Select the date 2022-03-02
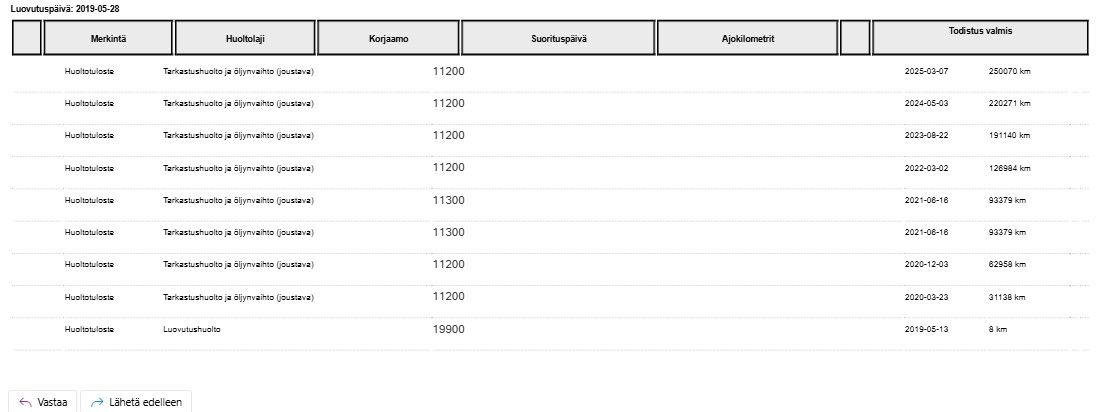1098x412 pixels. 925,168
